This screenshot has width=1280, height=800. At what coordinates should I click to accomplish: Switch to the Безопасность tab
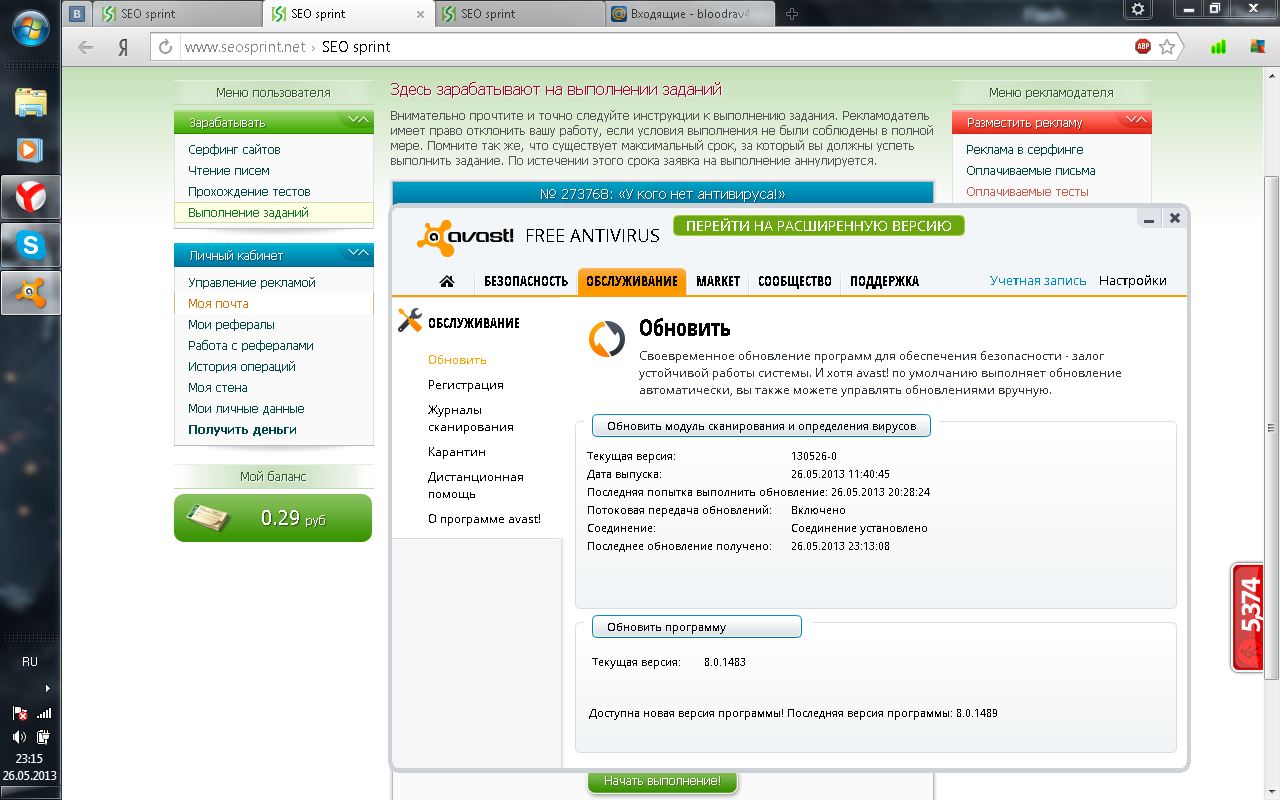click(x=526, y=281)
